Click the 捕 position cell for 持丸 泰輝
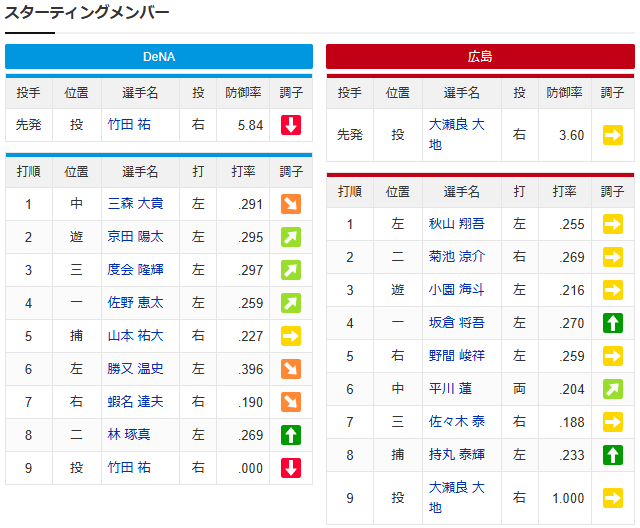The image size is (640, 528). point(398,455)
